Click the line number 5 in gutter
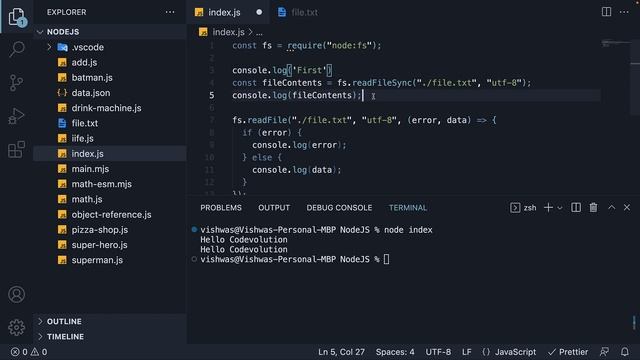This screenshot has width=640, height=360. click(211, 95)
